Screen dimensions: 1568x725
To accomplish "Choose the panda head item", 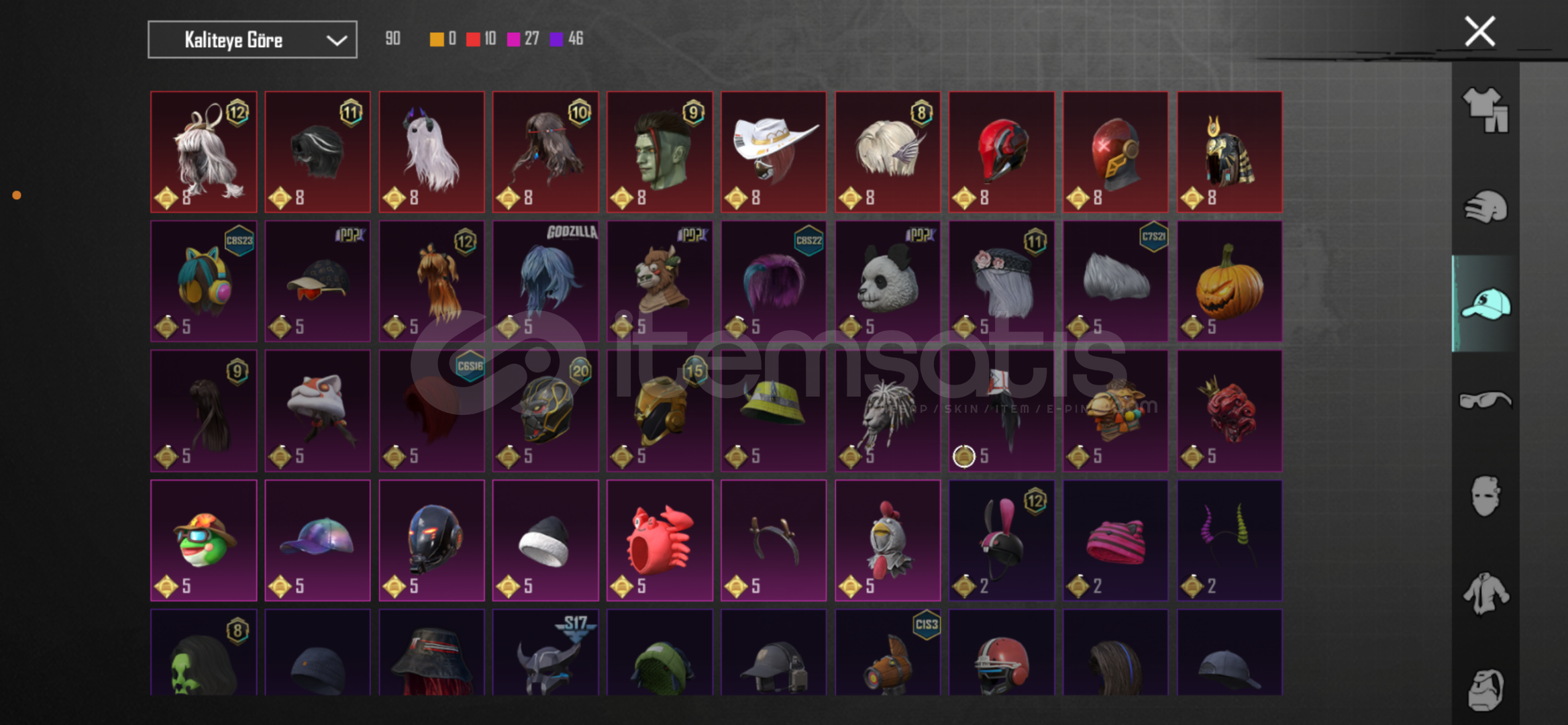I will pyautogui.click(x=888, y=281).
